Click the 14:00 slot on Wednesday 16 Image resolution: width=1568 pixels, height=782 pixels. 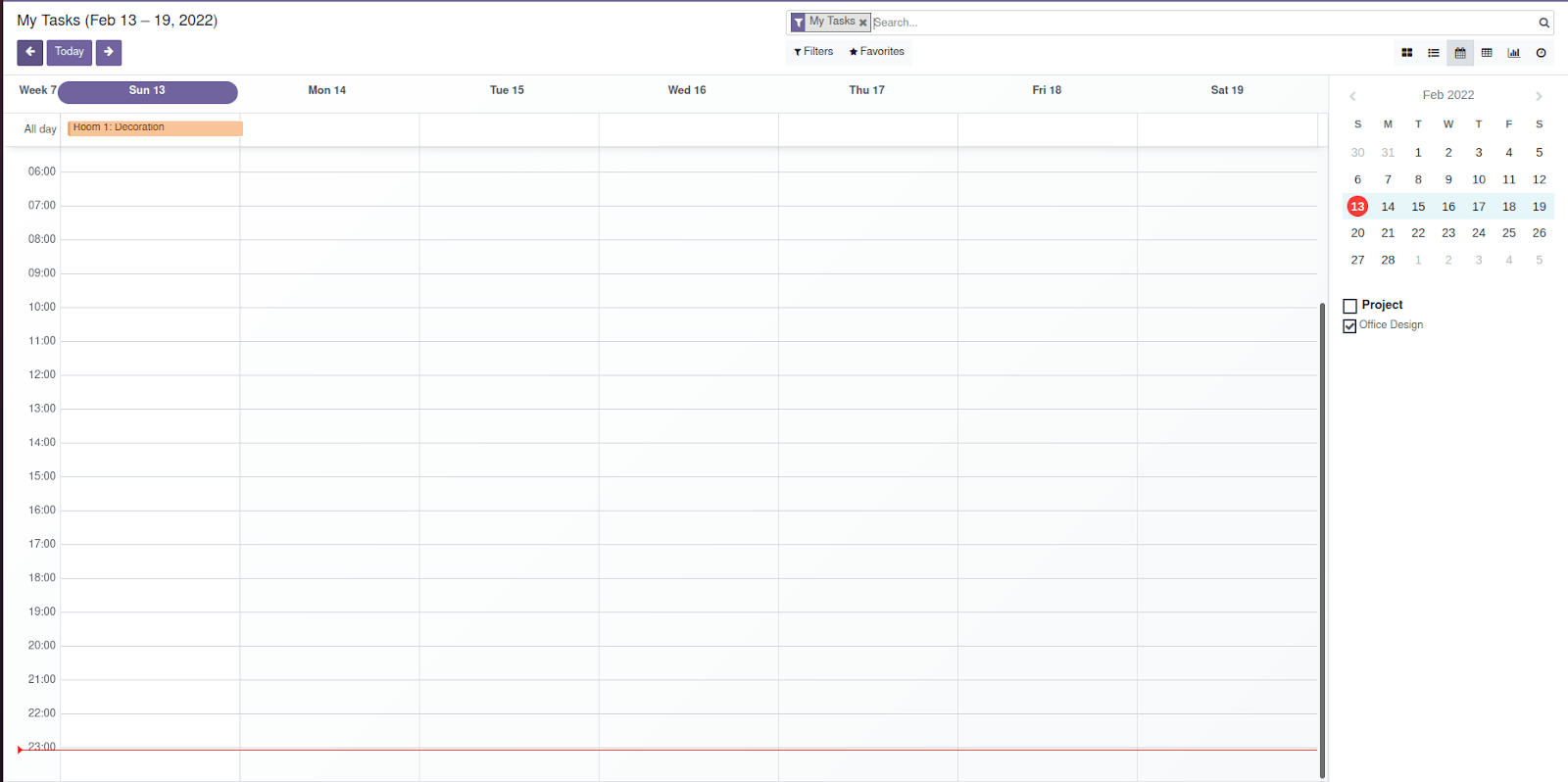point(688,460)
